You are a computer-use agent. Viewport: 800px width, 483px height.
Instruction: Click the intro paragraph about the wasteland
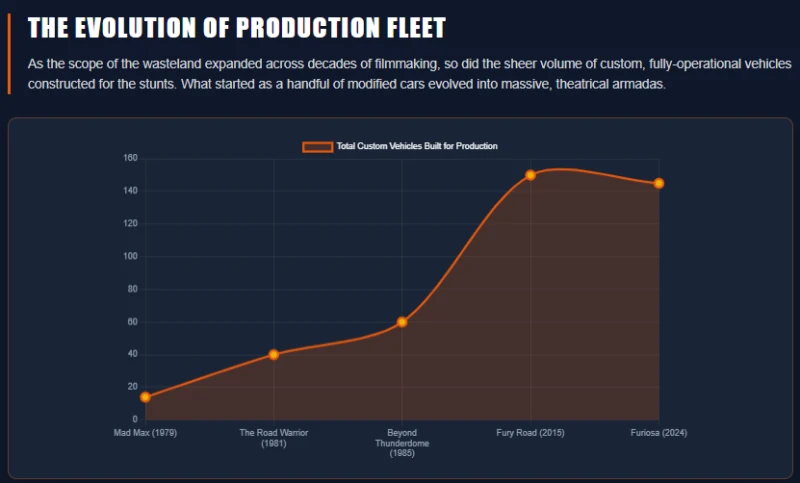[410, 74]
